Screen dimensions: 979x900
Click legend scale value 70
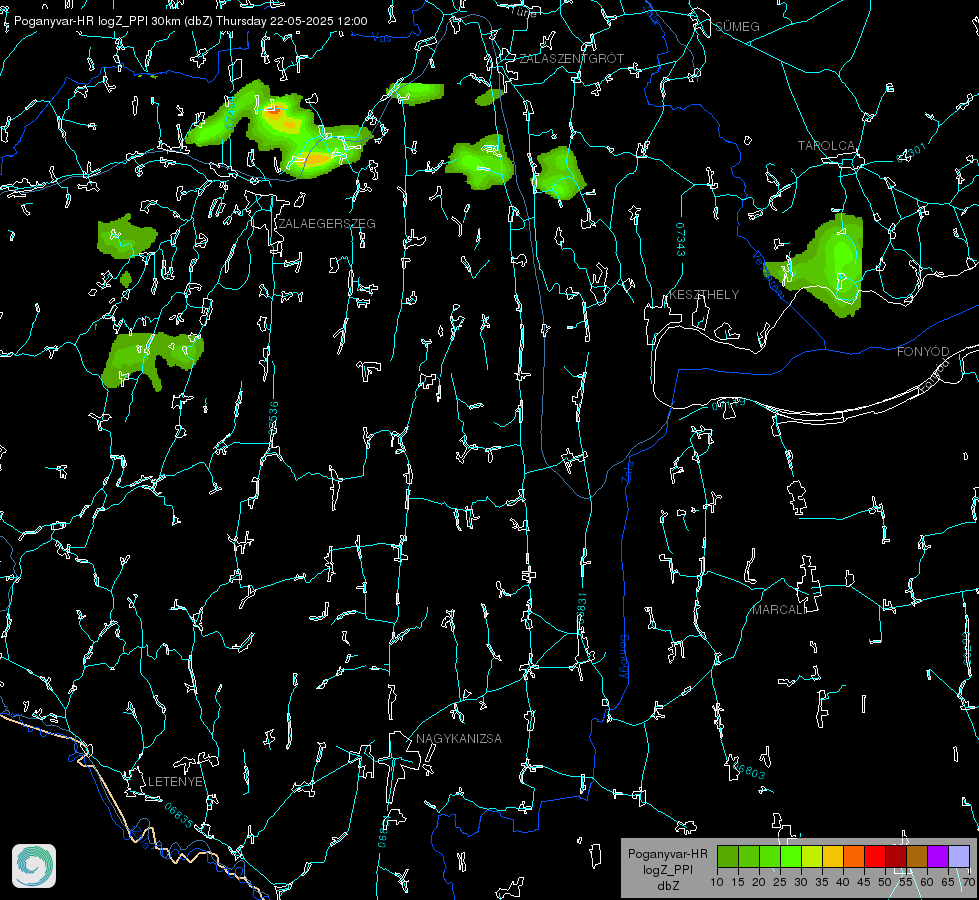pyautogui.click(x=968, y=882)
